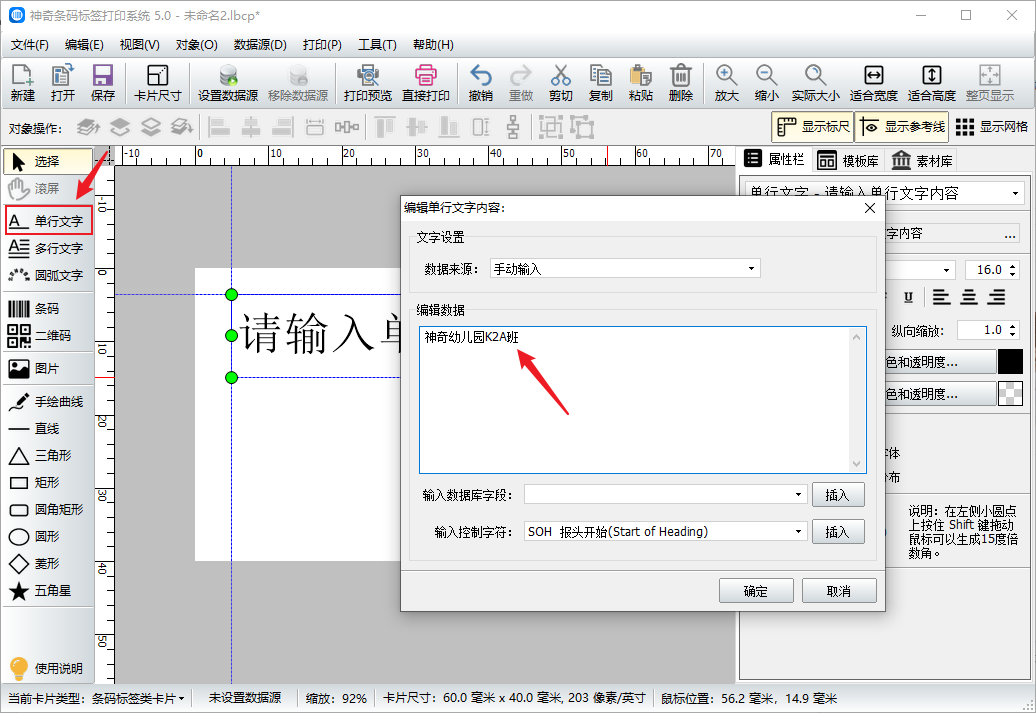Toggle 显示网格 grid display
The height and width of the screenshot is (713, 1036).
(x=992, y=127)
